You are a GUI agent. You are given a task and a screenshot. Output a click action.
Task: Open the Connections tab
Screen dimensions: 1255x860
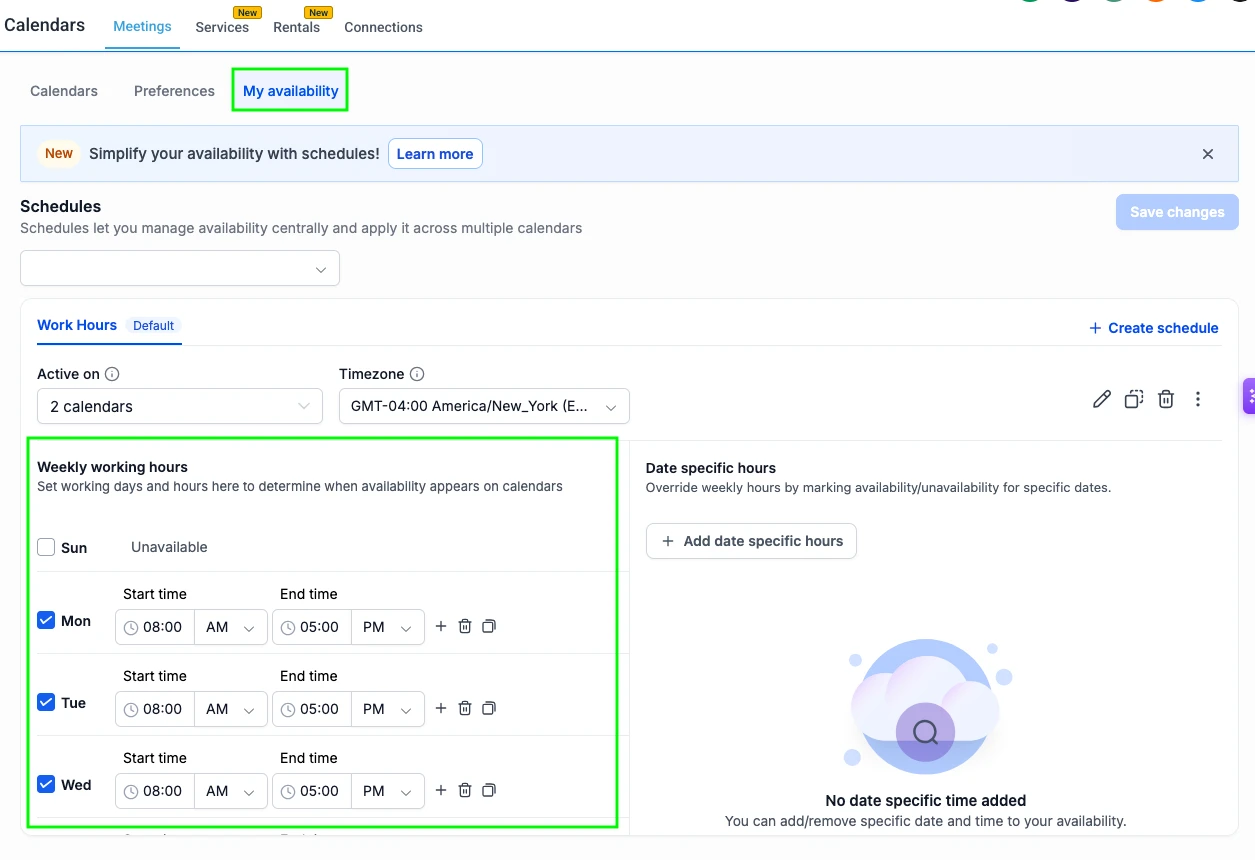point(383,27)
